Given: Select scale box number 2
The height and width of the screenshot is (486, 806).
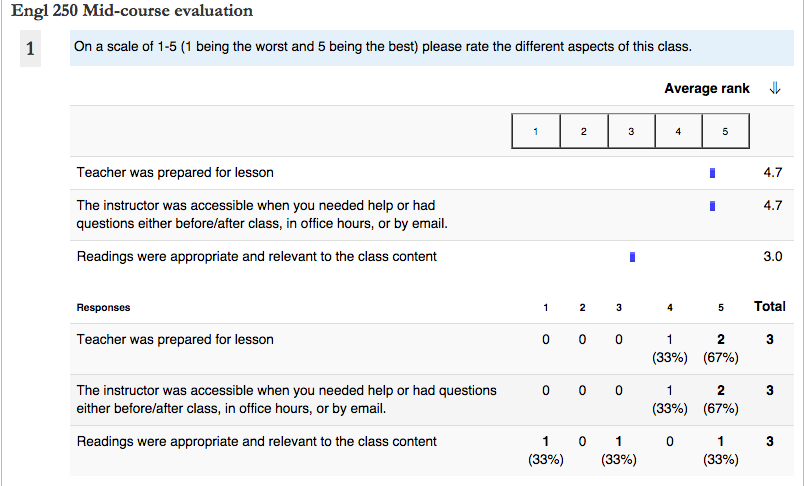Looking at the screenshot, I should [583, 132].
